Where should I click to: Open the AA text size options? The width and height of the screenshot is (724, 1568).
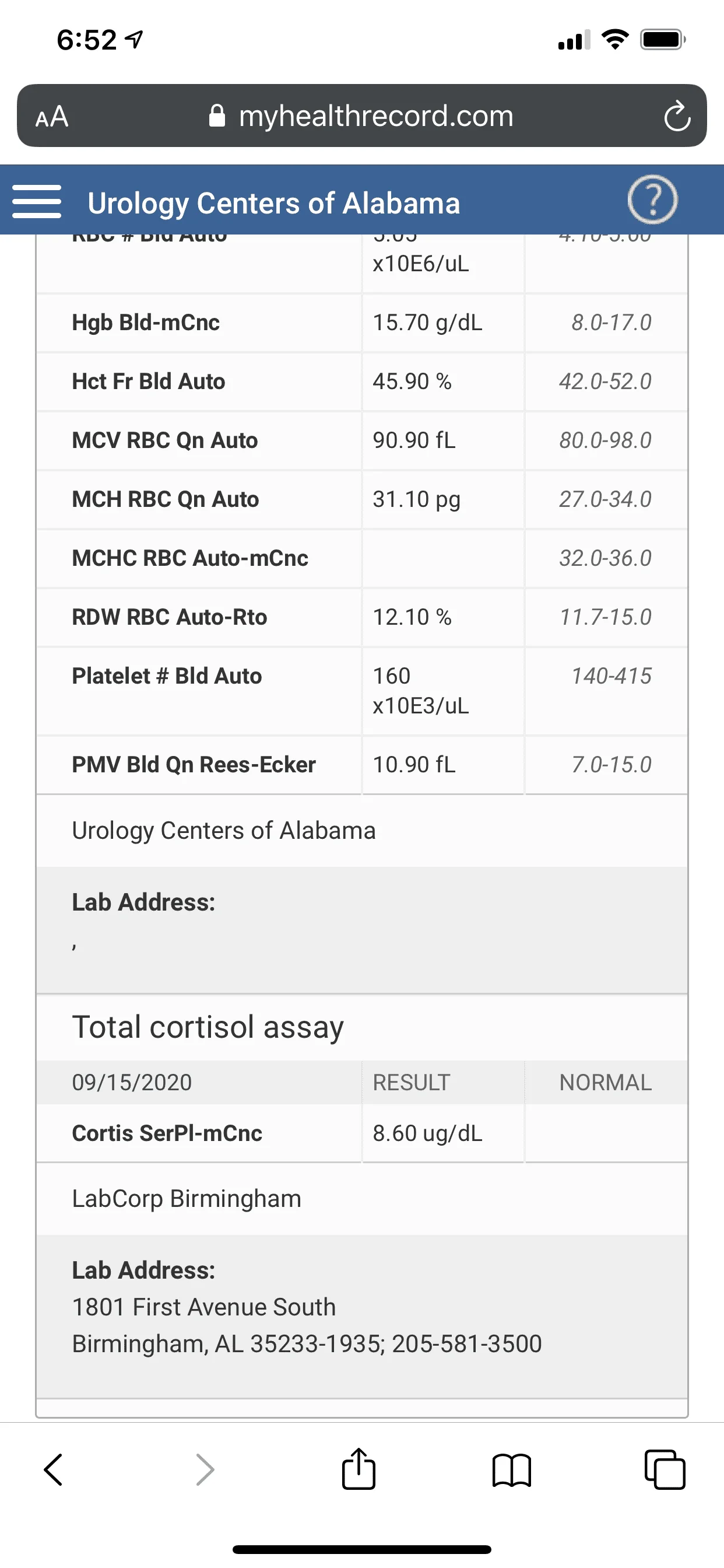coord(52,116)
